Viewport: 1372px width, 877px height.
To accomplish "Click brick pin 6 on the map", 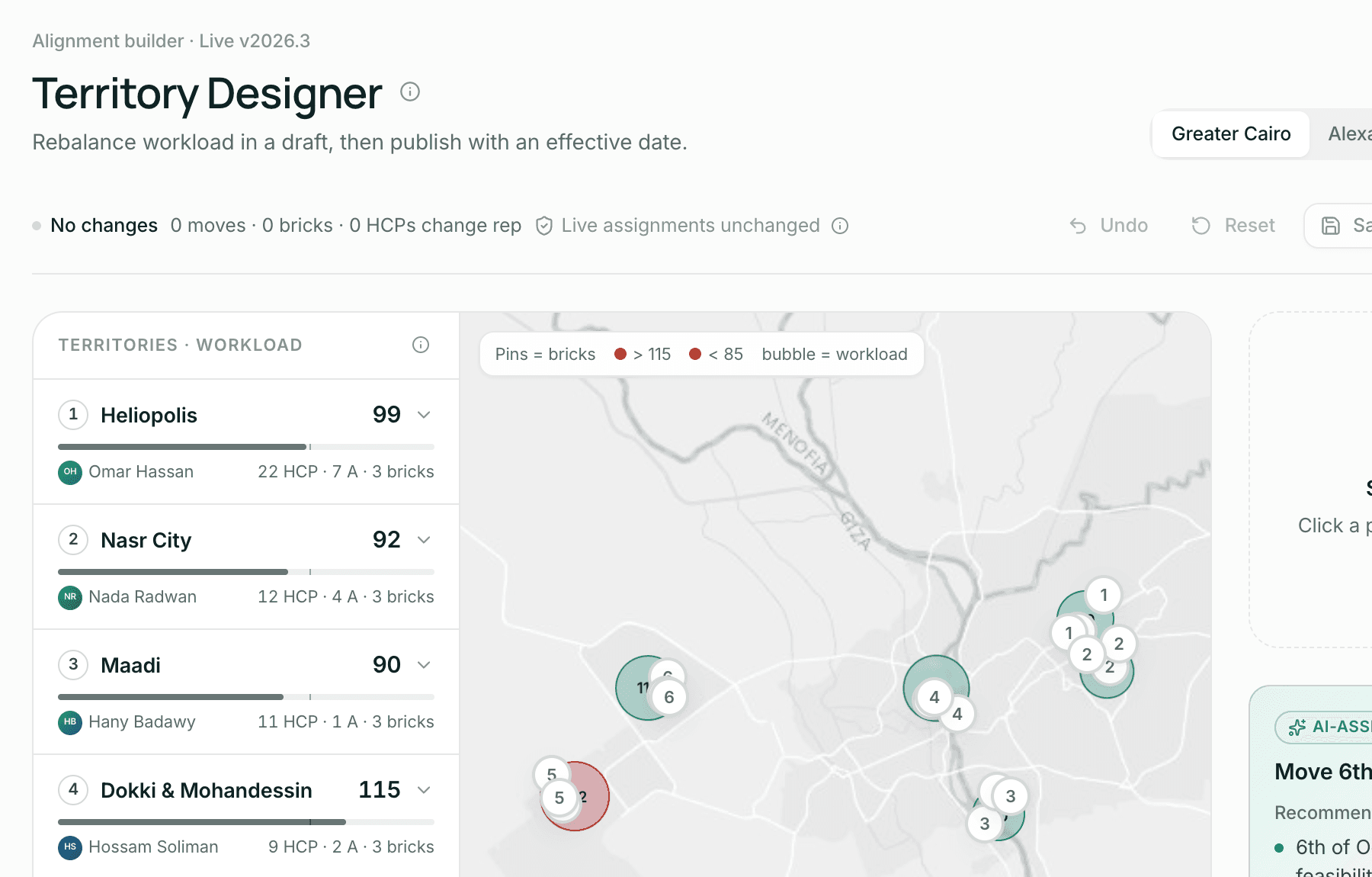I will tap(669, 697).
